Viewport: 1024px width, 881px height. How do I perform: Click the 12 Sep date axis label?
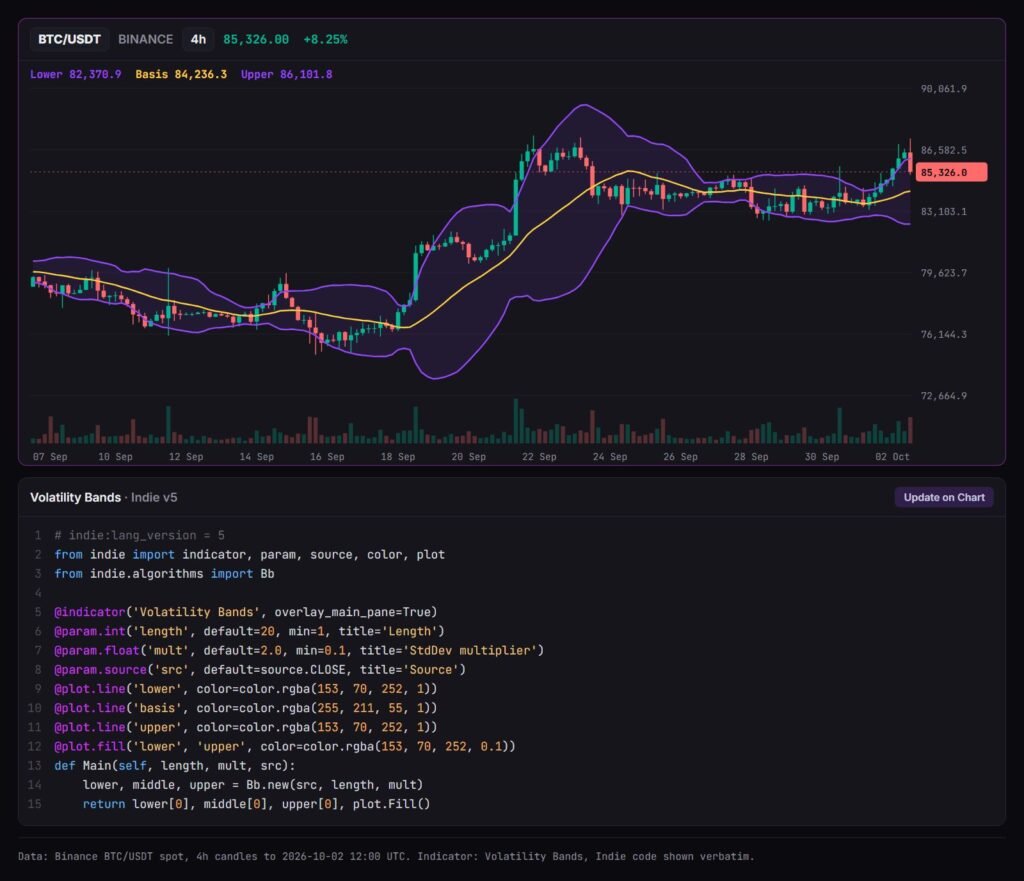[185, 457]
